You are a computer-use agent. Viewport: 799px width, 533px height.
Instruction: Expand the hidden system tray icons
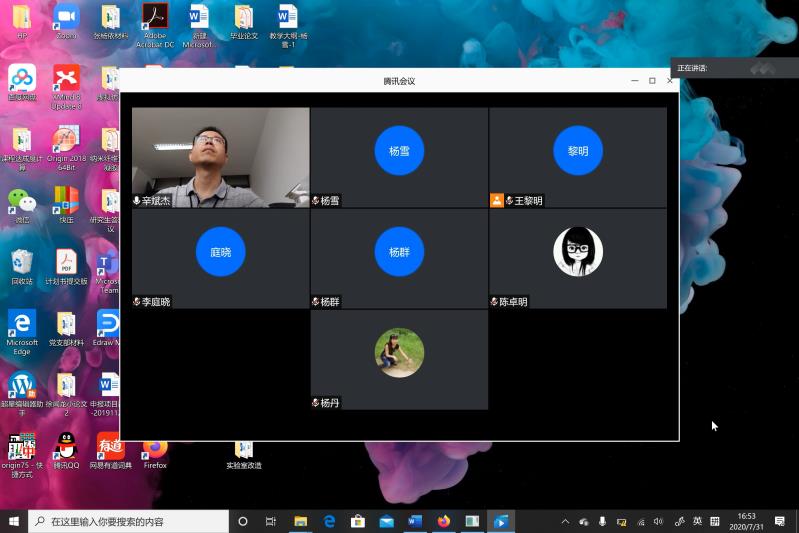click(564, 521)
